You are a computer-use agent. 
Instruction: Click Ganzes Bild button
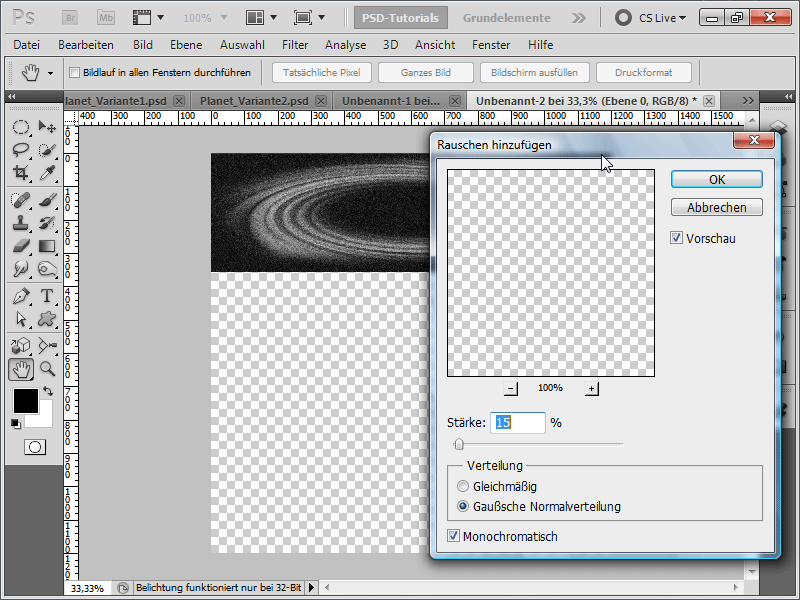426,72
